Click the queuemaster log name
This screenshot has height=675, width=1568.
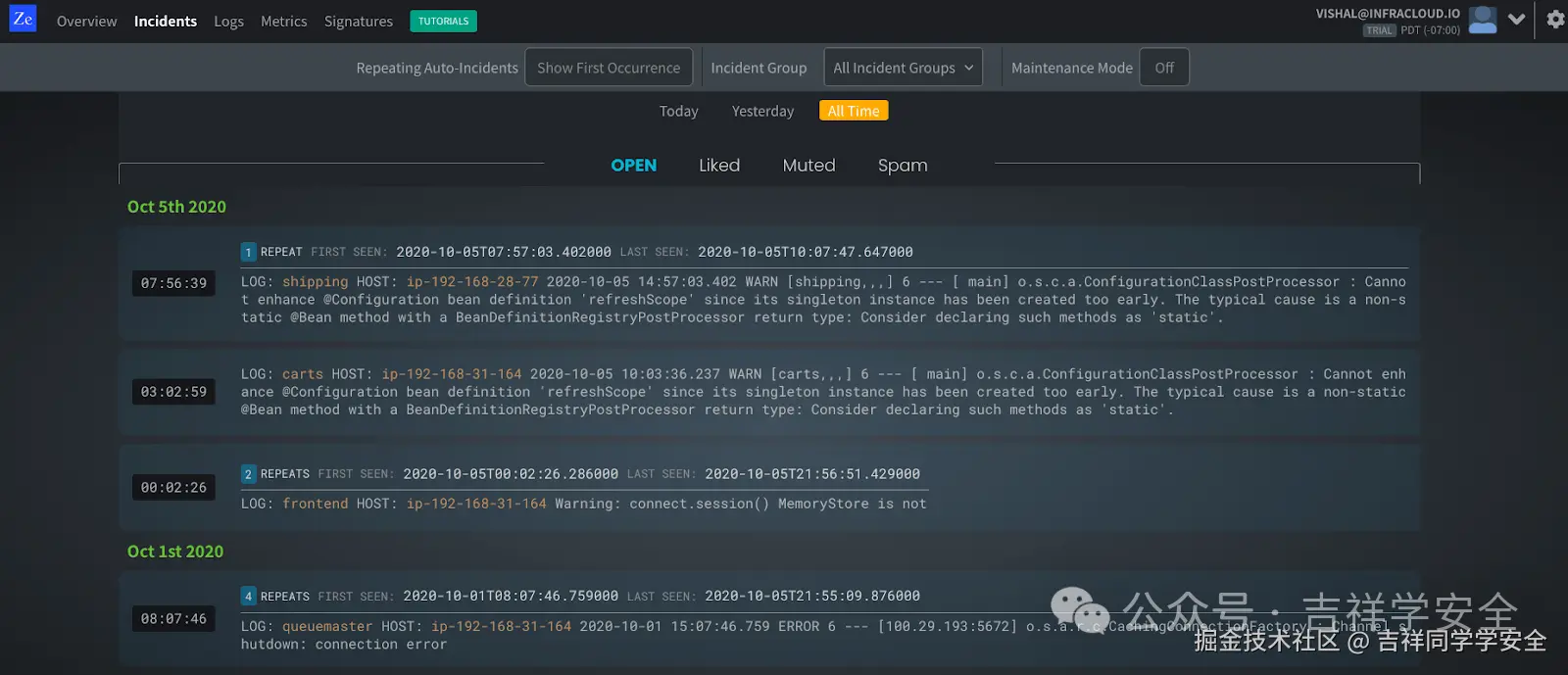point(327,626)
